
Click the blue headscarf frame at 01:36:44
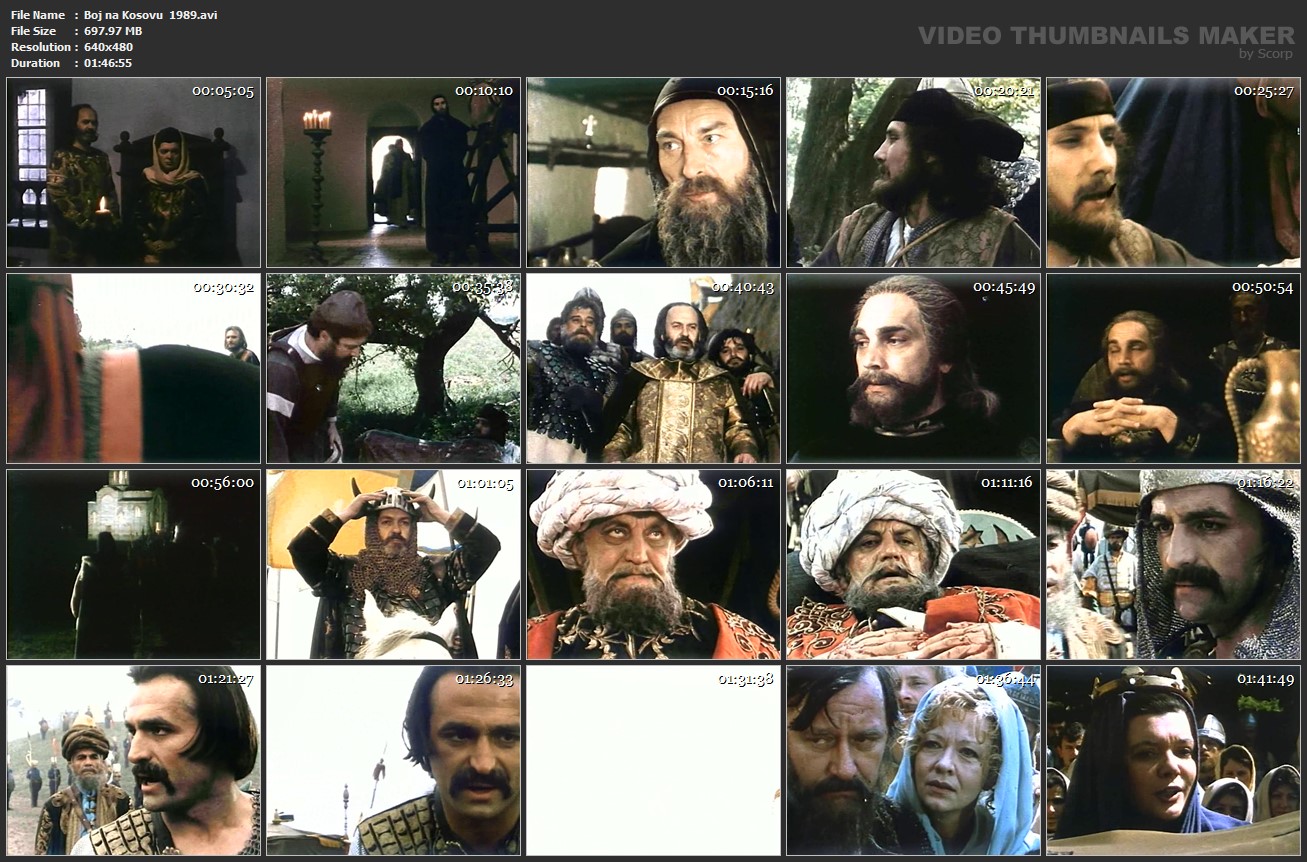click(x=913, y=760)
